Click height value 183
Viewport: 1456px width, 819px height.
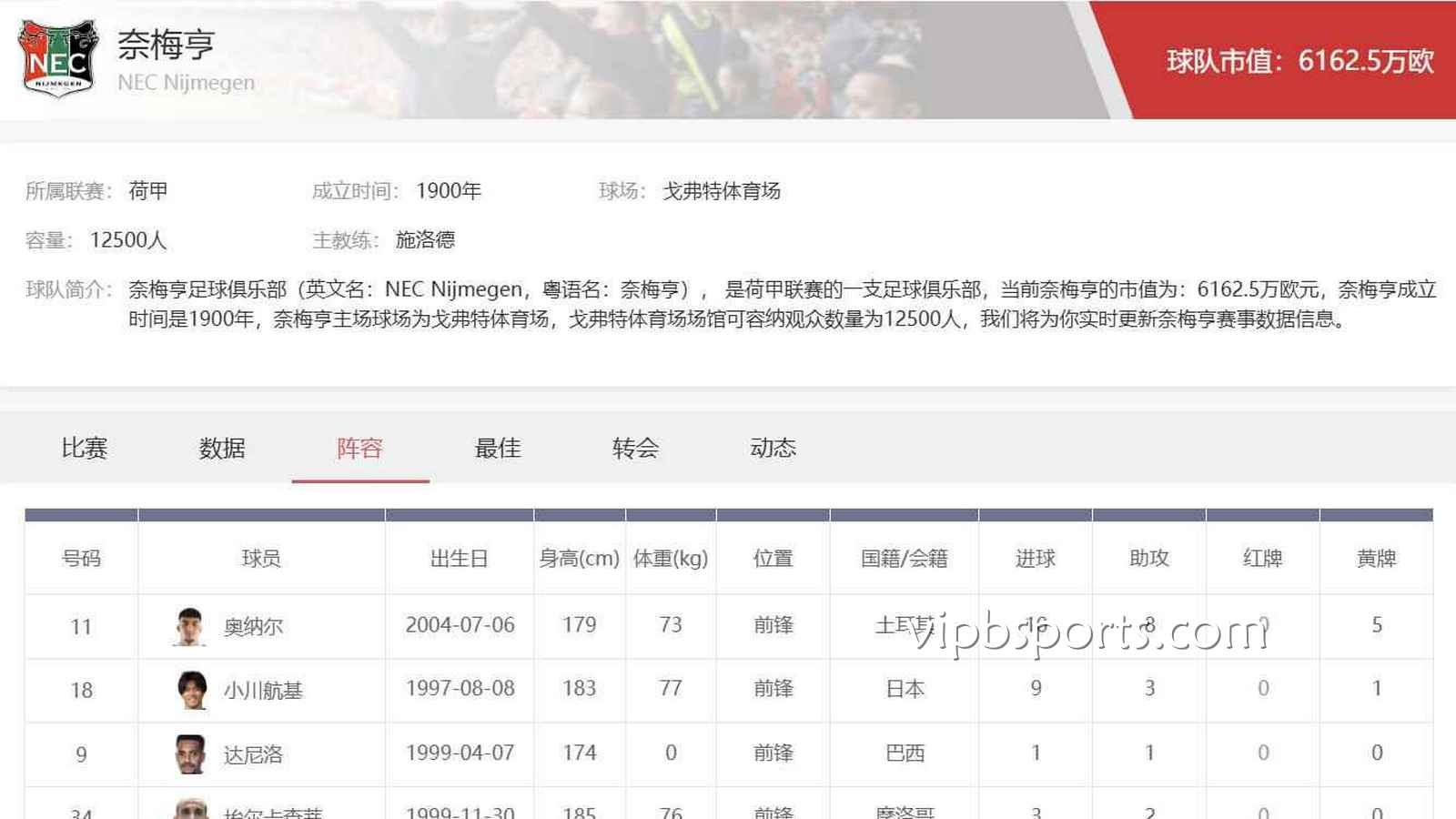tap(579, 689)
